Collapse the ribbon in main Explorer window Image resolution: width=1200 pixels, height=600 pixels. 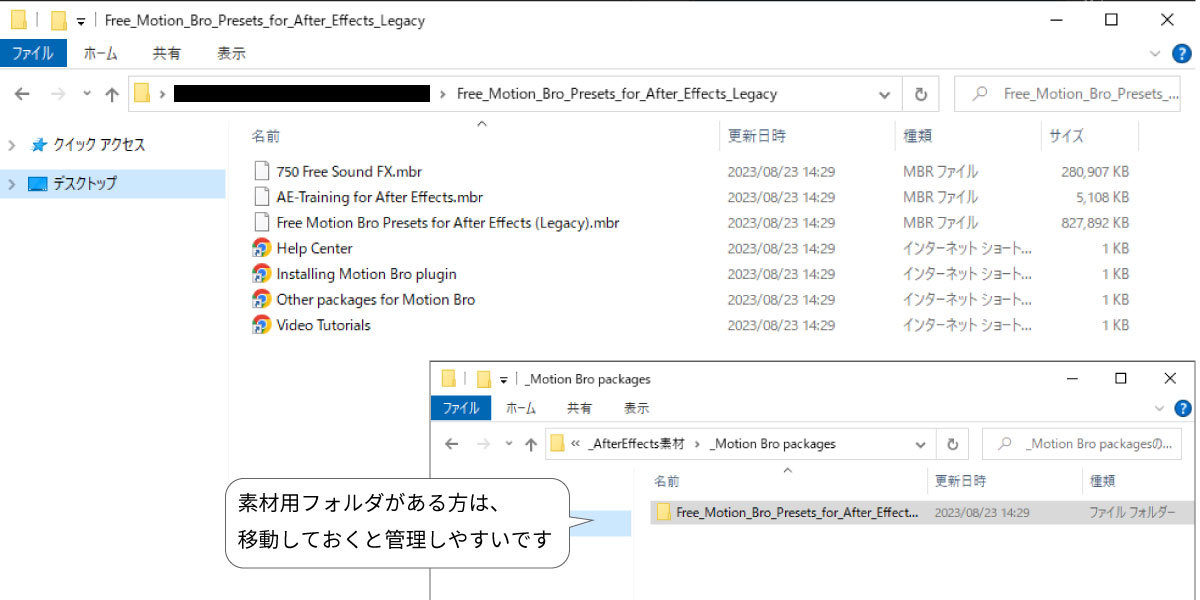tap(1155, 53)
